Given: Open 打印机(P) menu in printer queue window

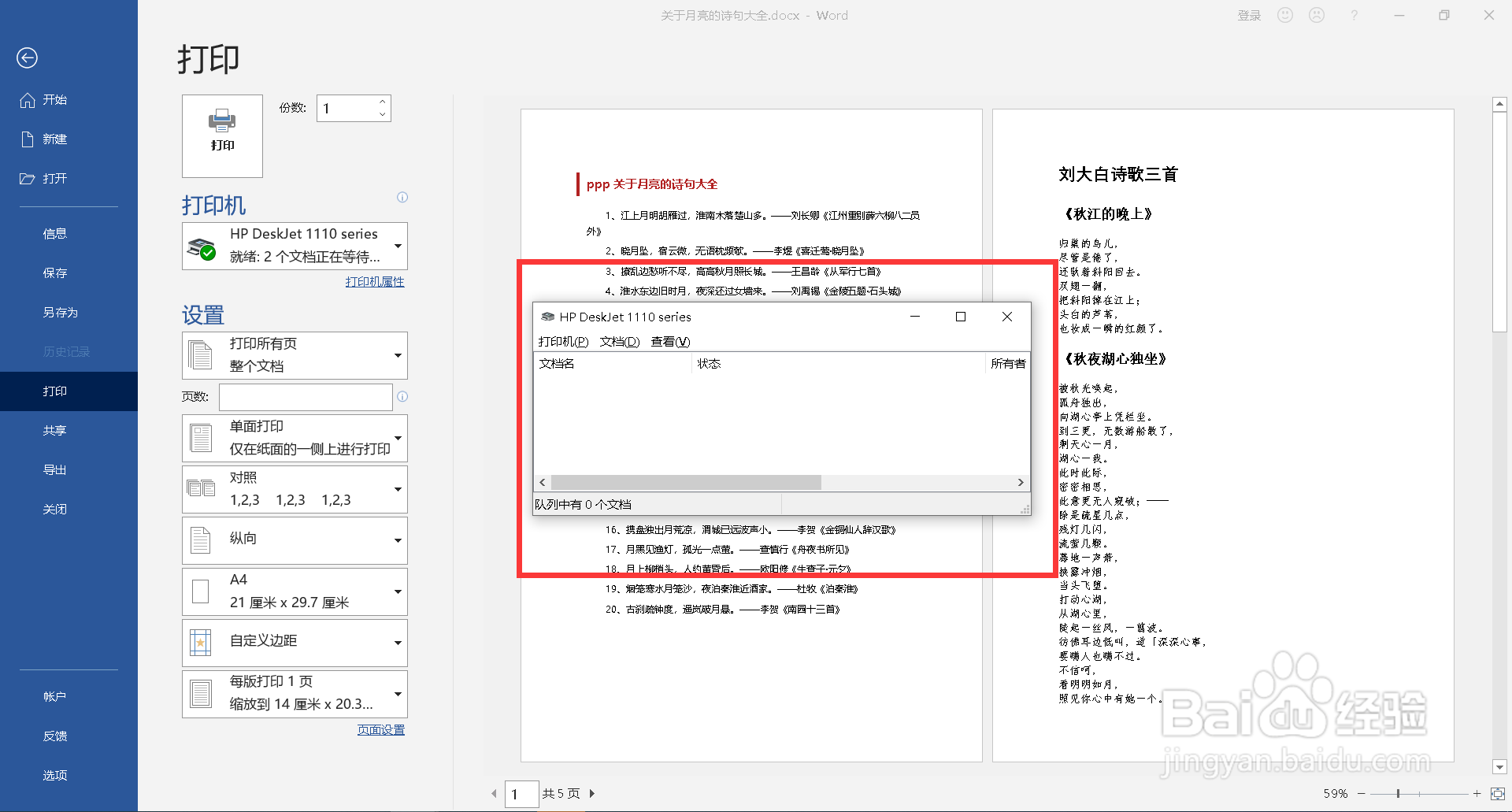Looking at the screenshot, I should (563, 342).
